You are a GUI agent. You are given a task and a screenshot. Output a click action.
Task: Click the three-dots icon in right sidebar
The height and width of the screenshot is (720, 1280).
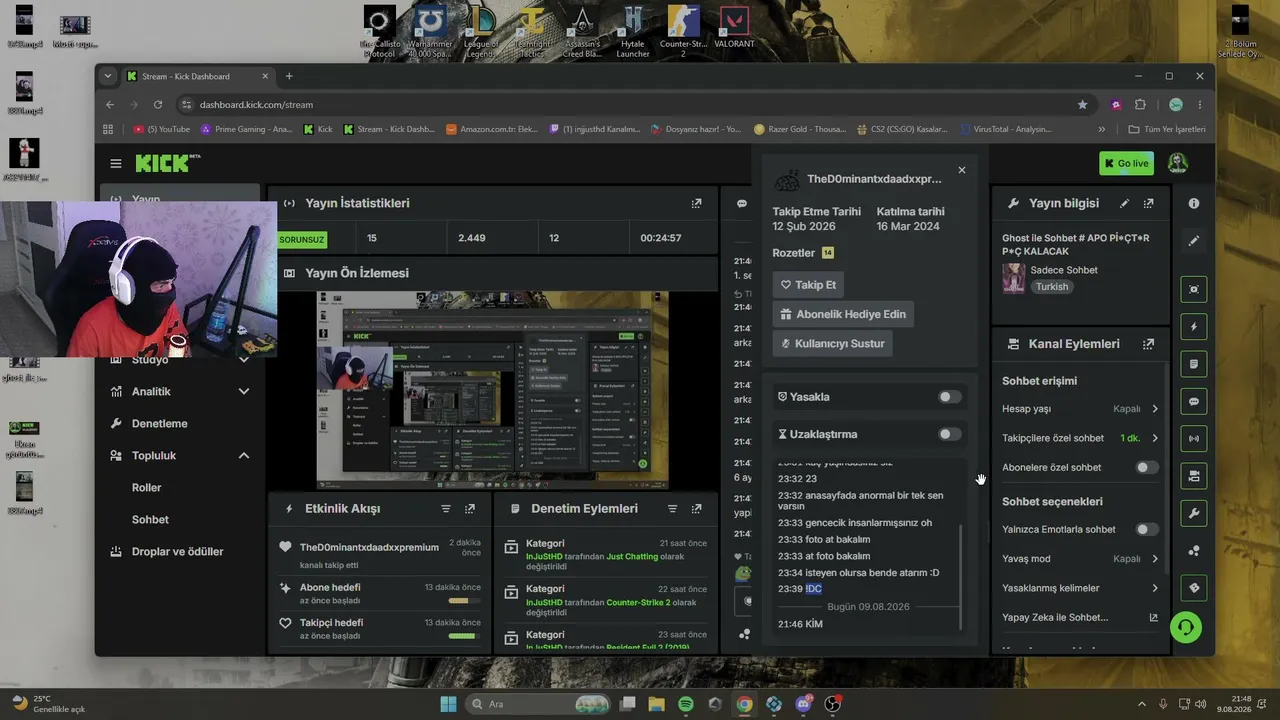[1194, 551]
